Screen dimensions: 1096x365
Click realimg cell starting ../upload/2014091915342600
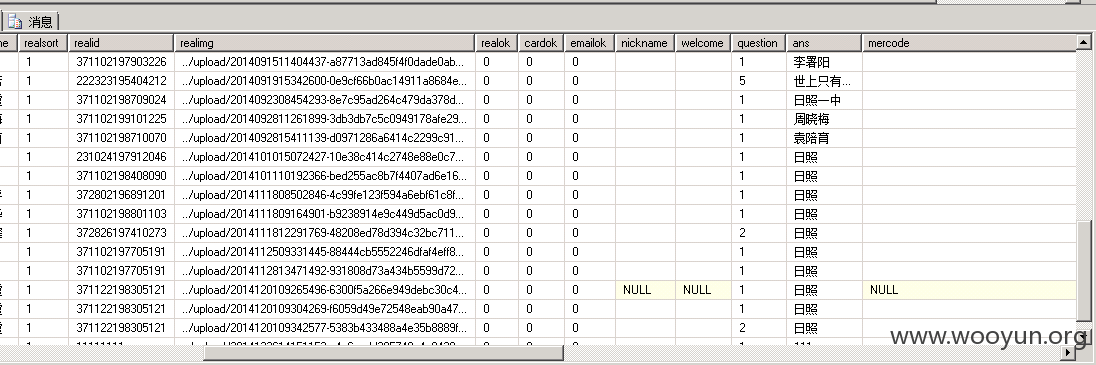[x=324, y=81]
